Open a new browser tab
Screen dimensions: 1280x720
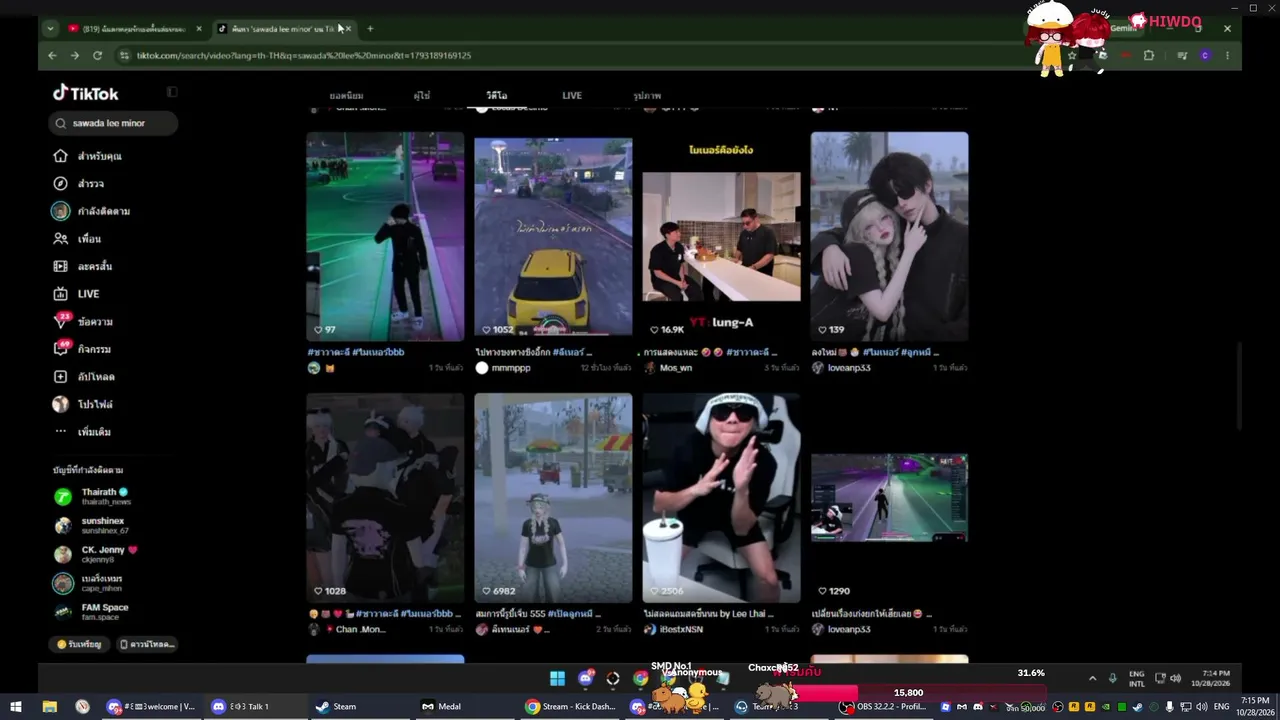tap(370, 28)
